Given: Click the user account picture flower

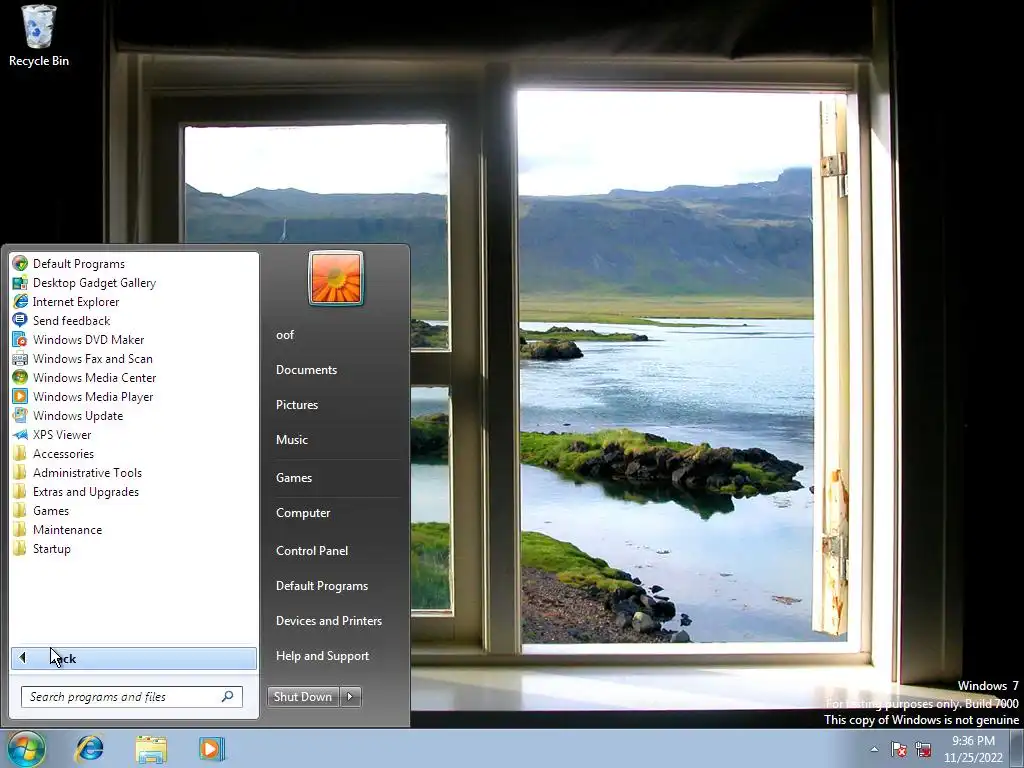Looking at the screenshot, I should pyautogui.click(x=336, y=278).
